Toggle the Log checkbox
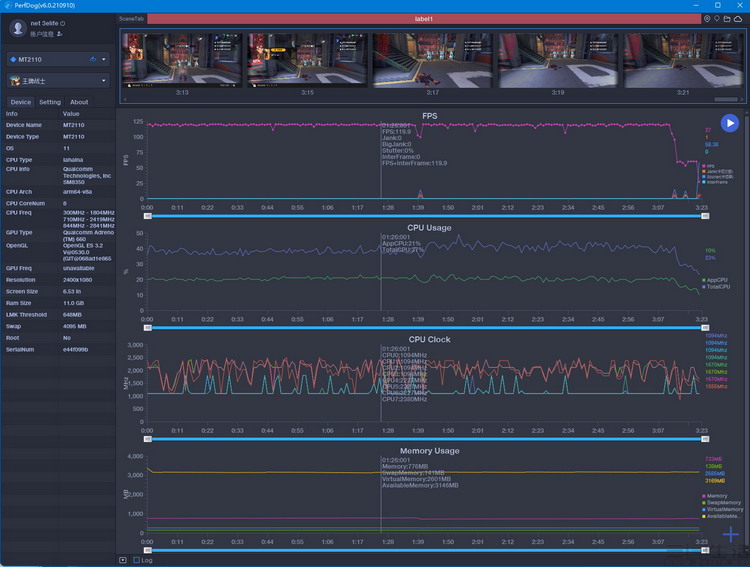 136,560
